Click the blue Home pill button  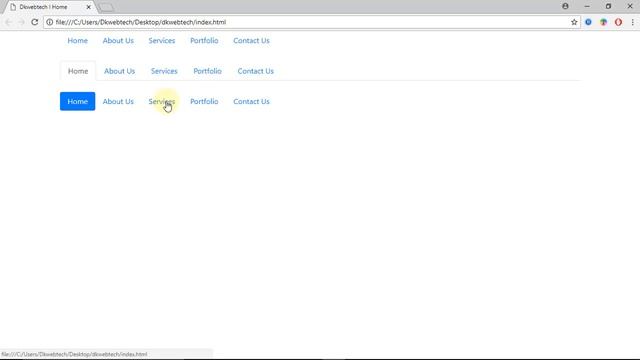(x=78, y=101)
